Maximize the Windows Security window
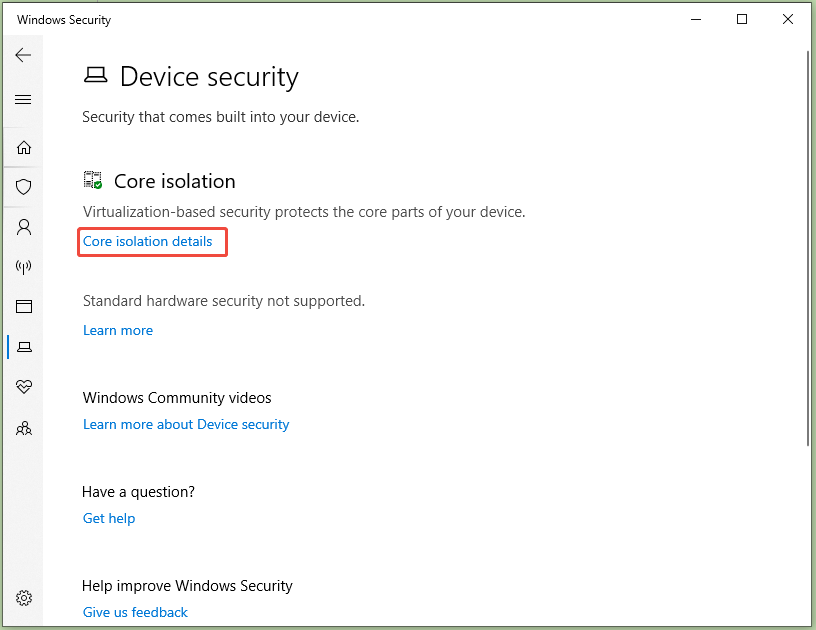This screenshot has width=816, height=630. coord(742,19)
